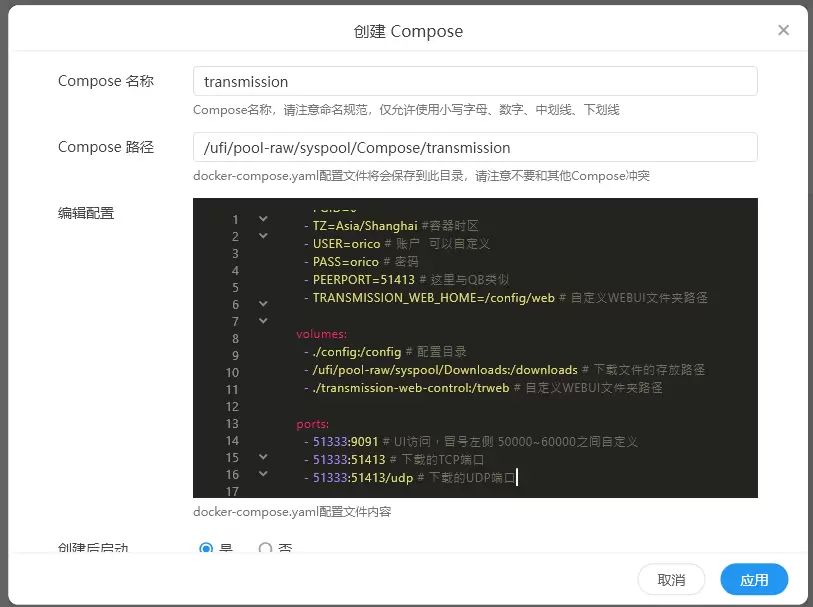Select 否 radio button option

(266, 548)
